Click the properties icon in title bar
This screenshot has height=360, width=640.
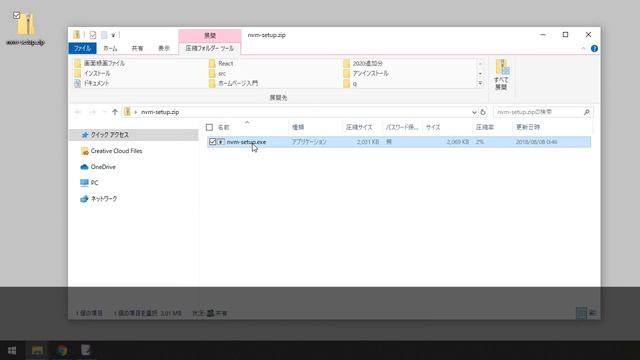pos(93,35)
